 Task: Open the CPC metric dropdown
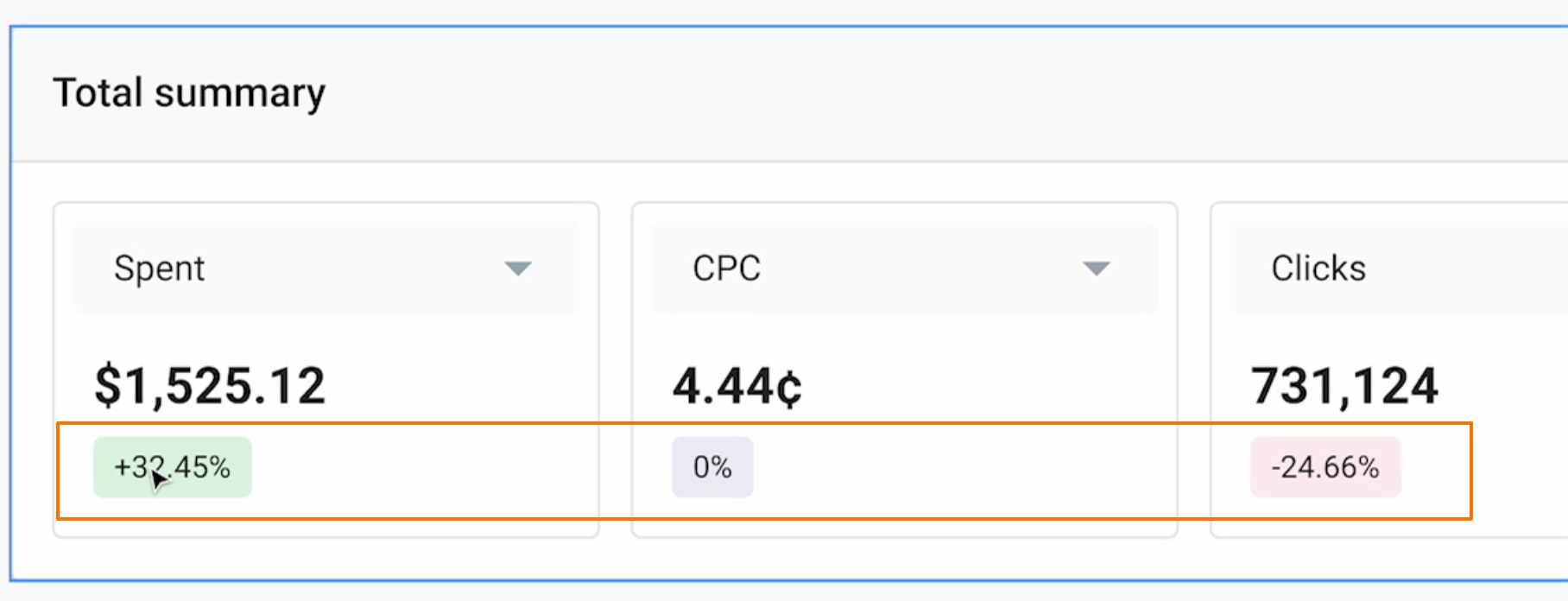(x=903, y=269)
